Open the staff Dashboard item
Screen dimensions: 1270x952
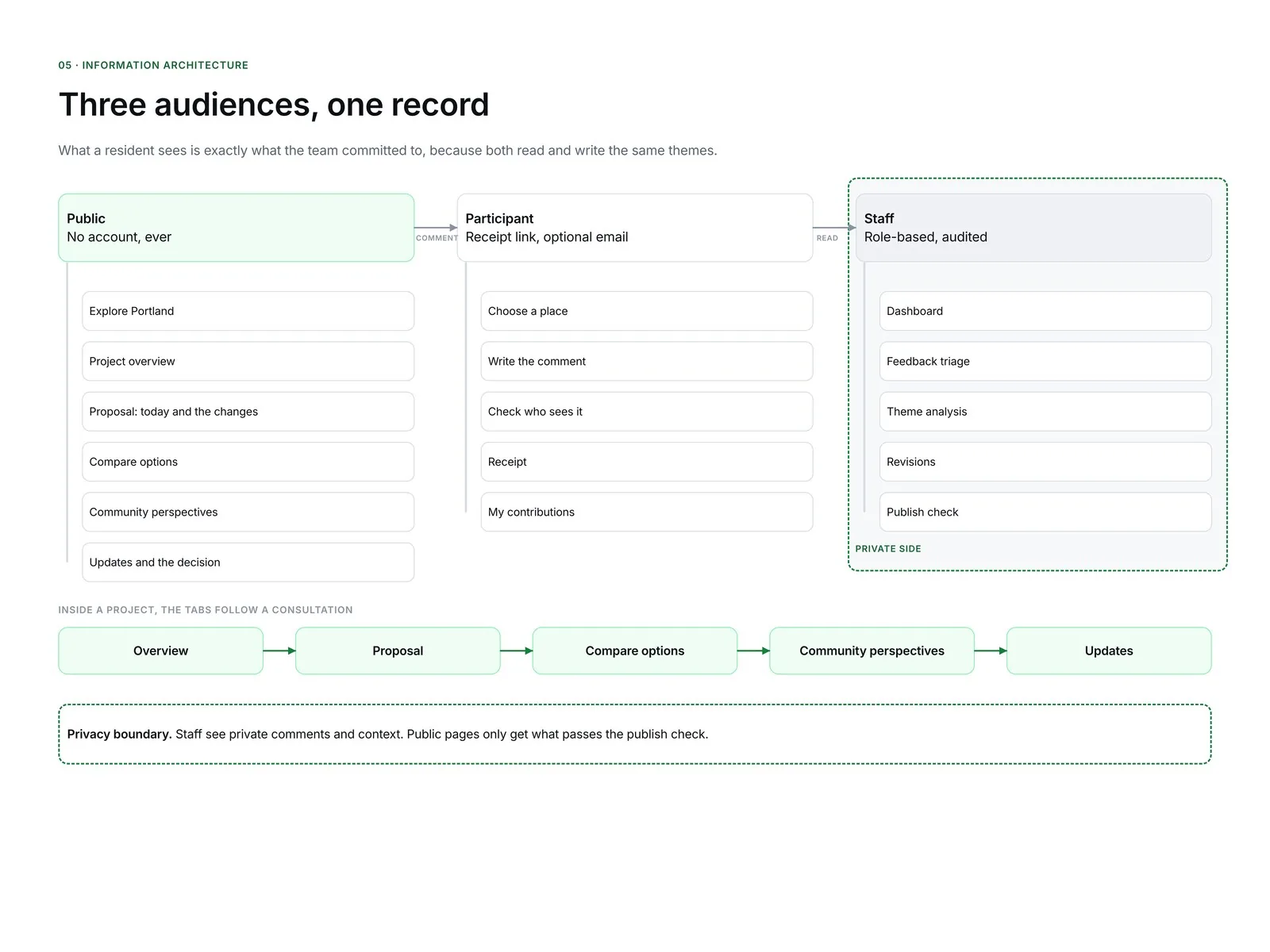click(x=1045, y=311)
